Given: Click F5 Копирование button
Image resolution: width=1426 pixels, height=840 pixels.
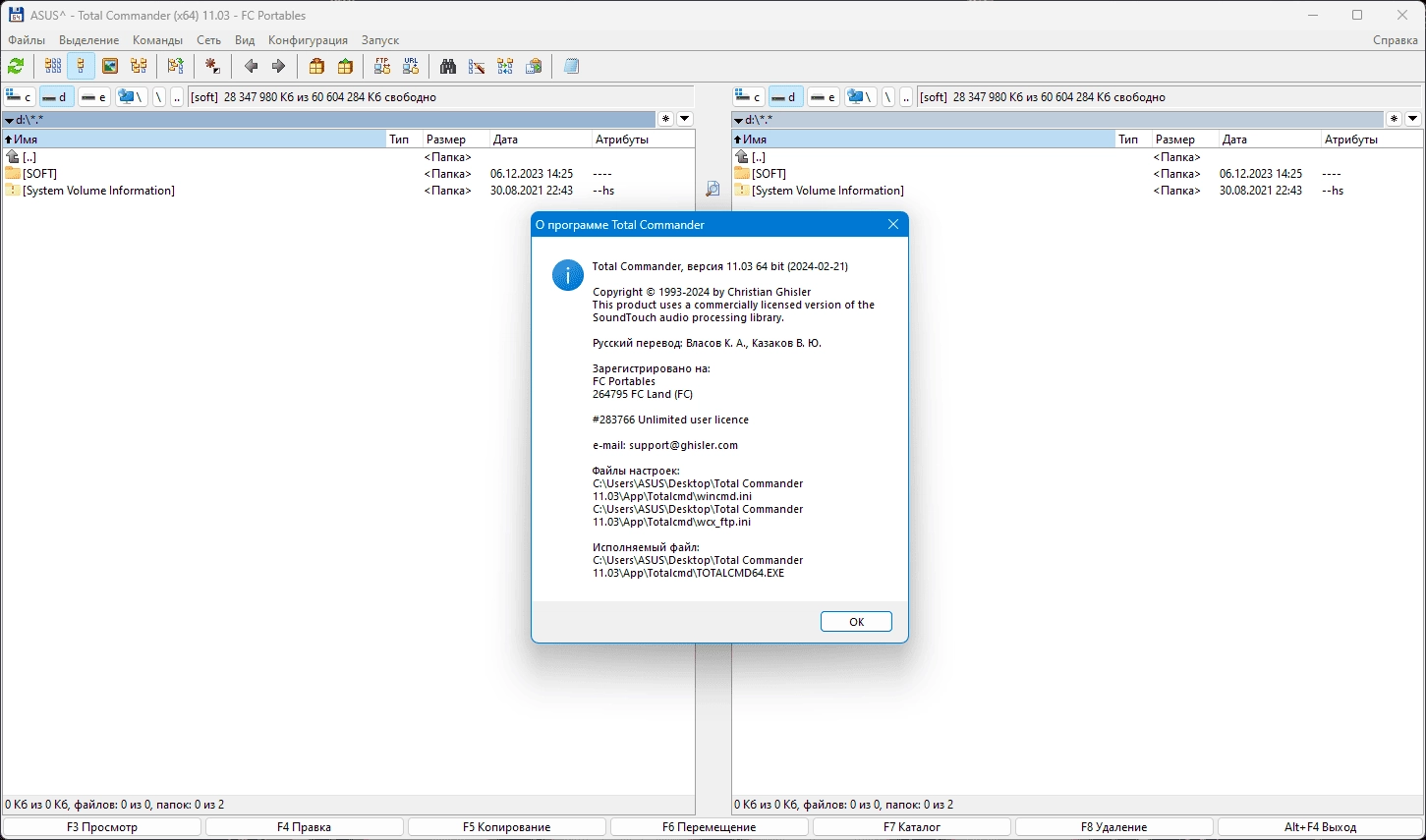Looking at the screenshot, I should pos(507,827).
